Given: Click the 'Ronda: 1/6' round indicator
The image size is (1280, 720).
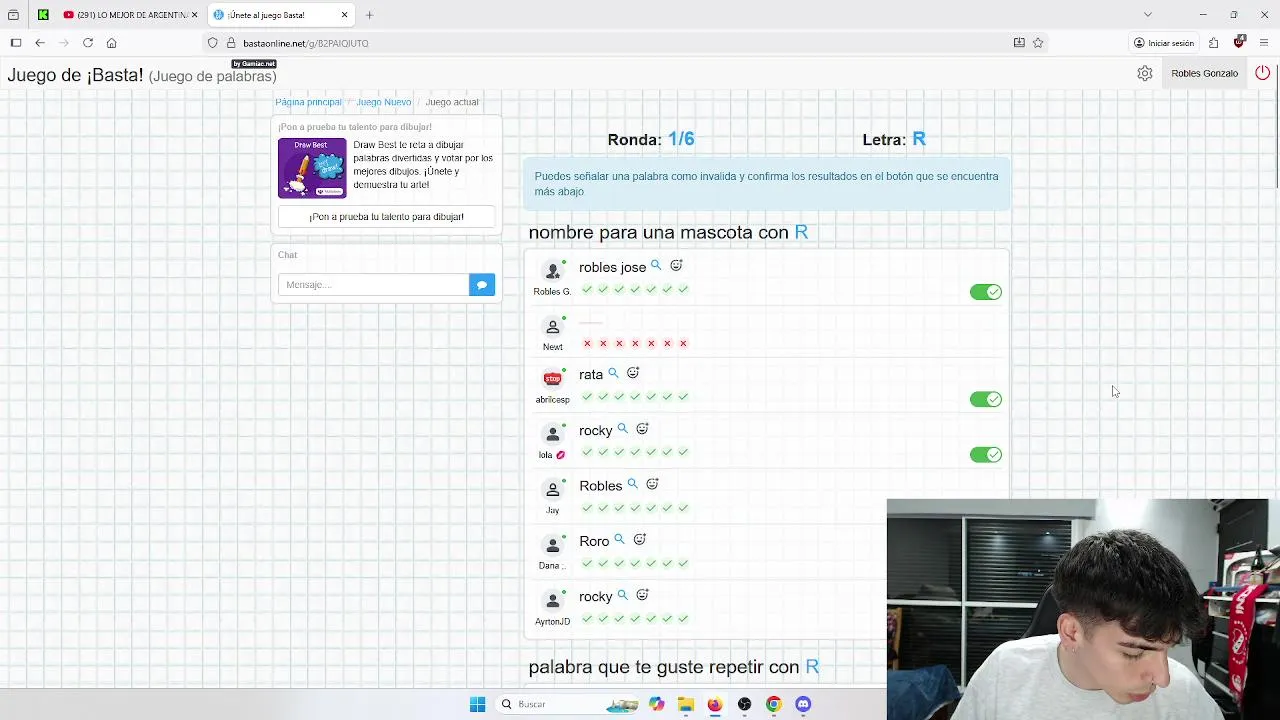Looking at the screenshot, I should coord(651,139).
